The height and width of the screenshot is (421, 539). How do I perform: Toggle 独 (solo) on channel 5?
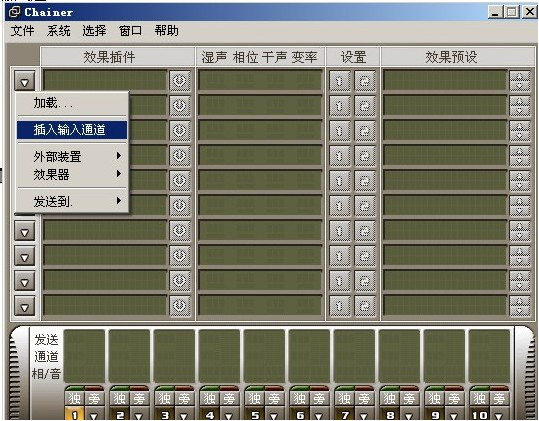tap(255, 399)
